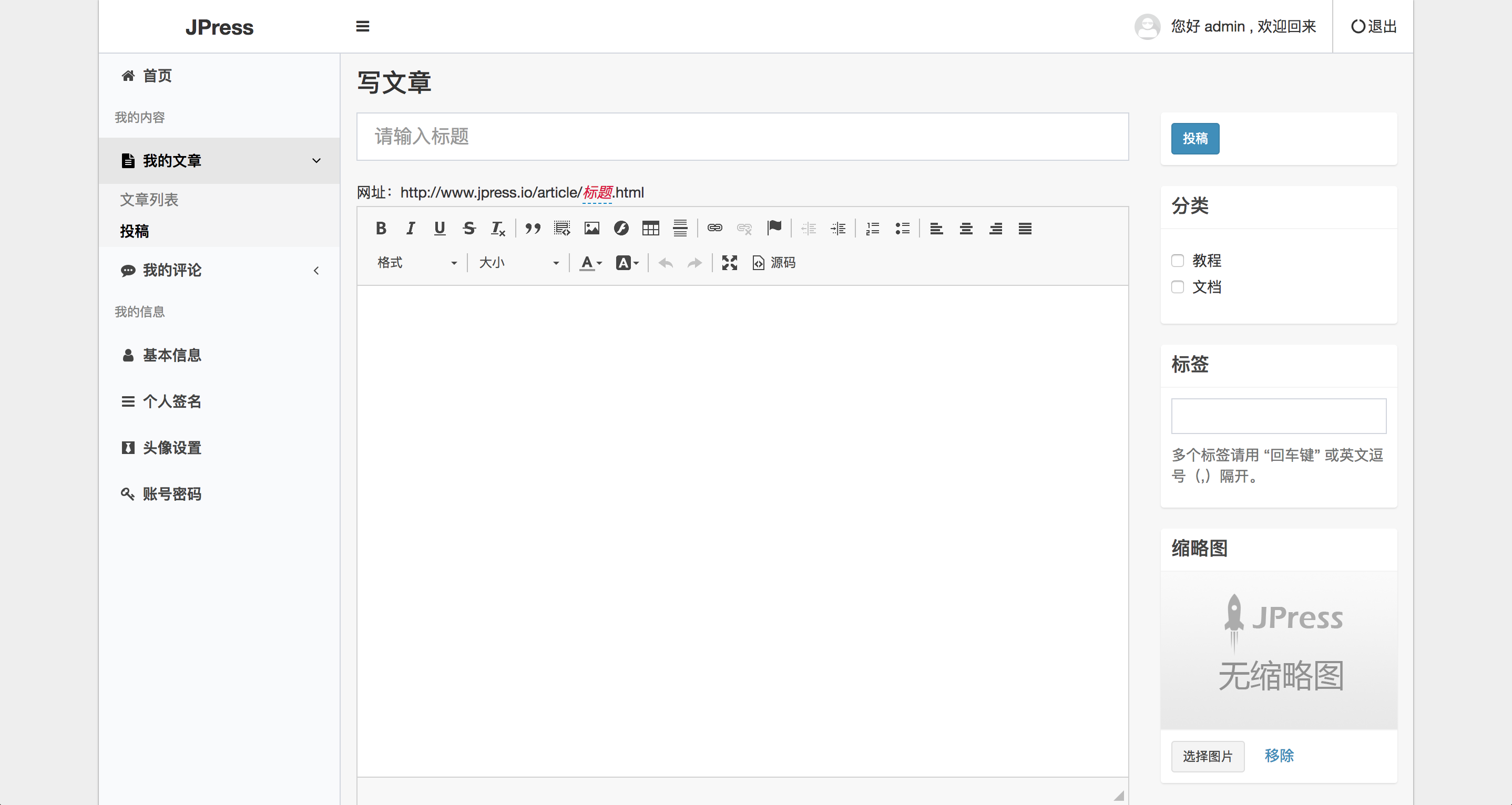Check the 文档 category checkbox

point(1178,287)
